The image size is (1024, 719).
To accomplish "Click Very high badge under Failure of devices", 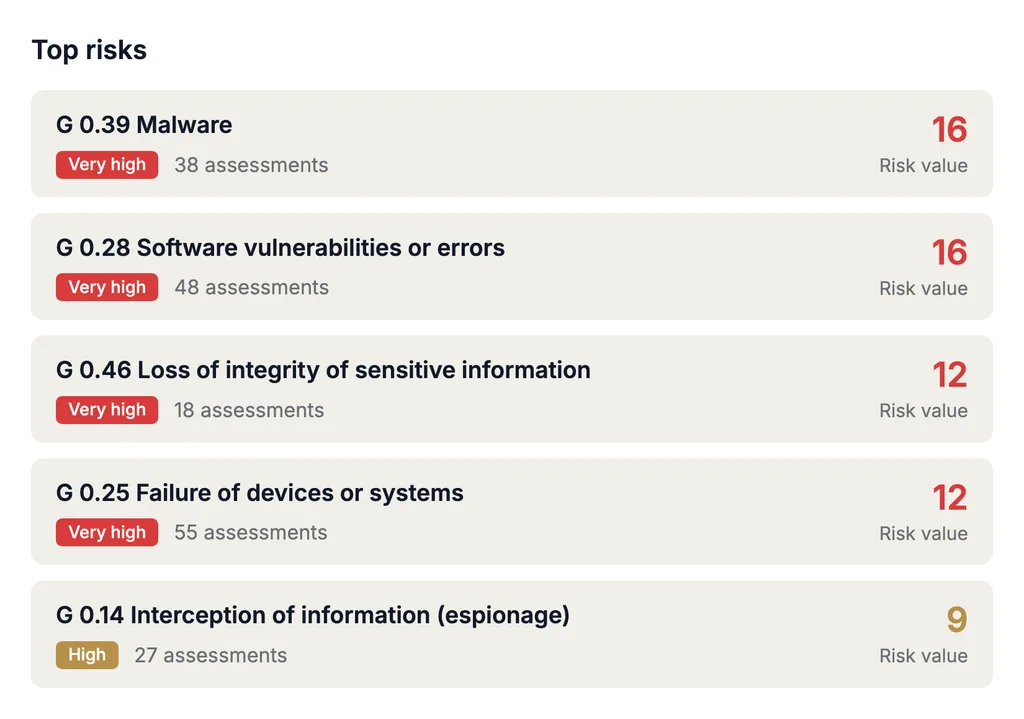I will pos(107,532).
